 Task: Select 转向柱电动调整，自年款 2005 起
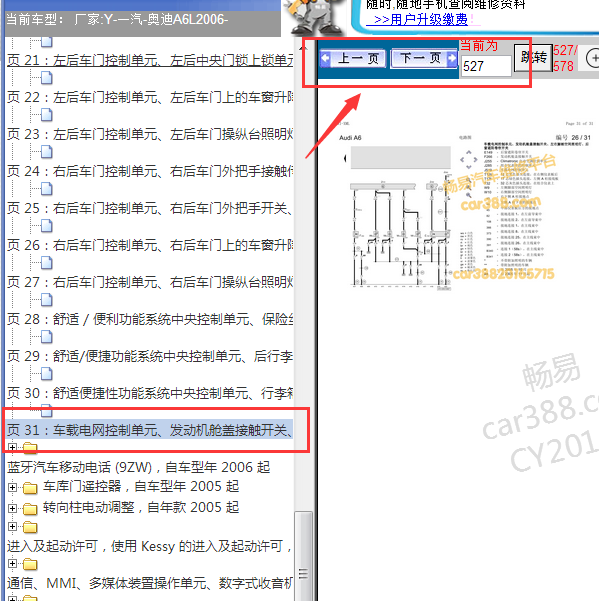[141, 507]
